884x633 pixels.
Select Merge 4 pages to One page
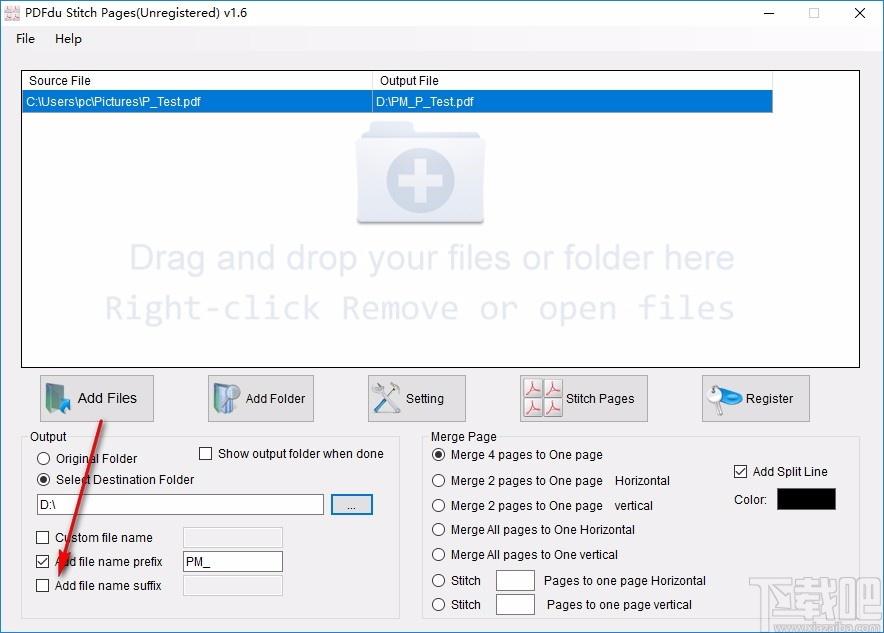439,455
